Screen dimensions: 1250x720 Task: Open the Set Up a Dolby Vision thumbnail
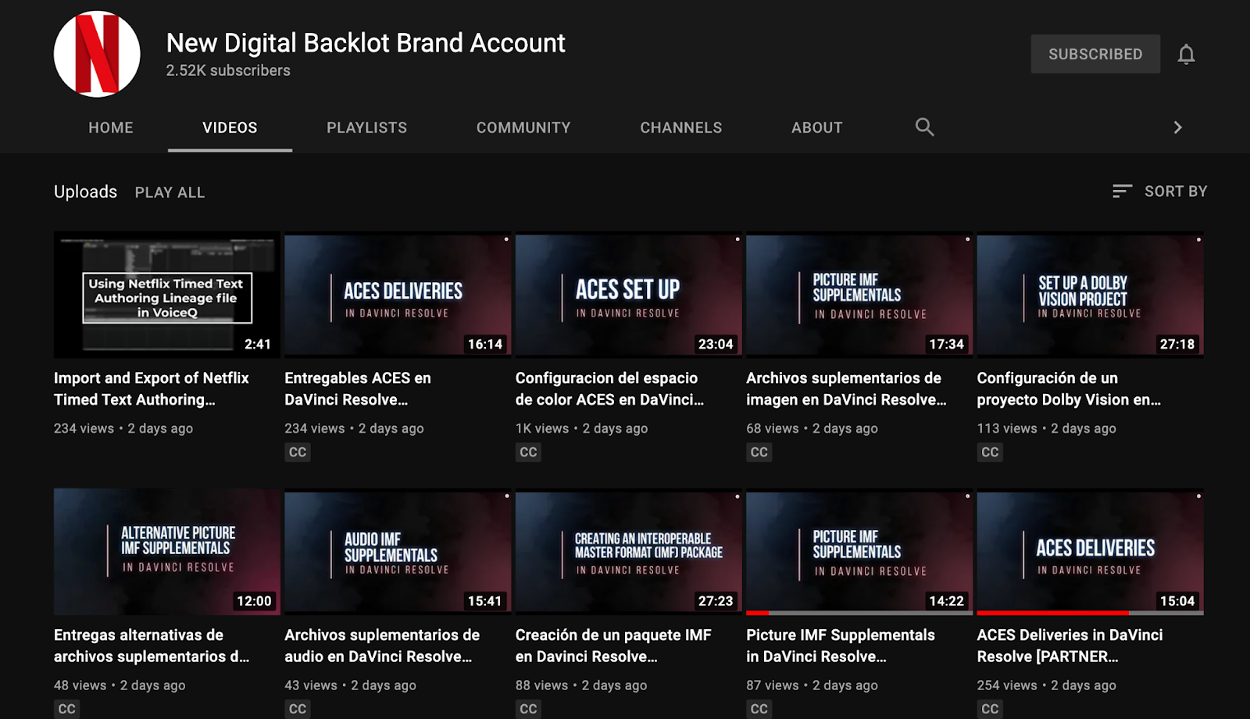[1090, 295]
